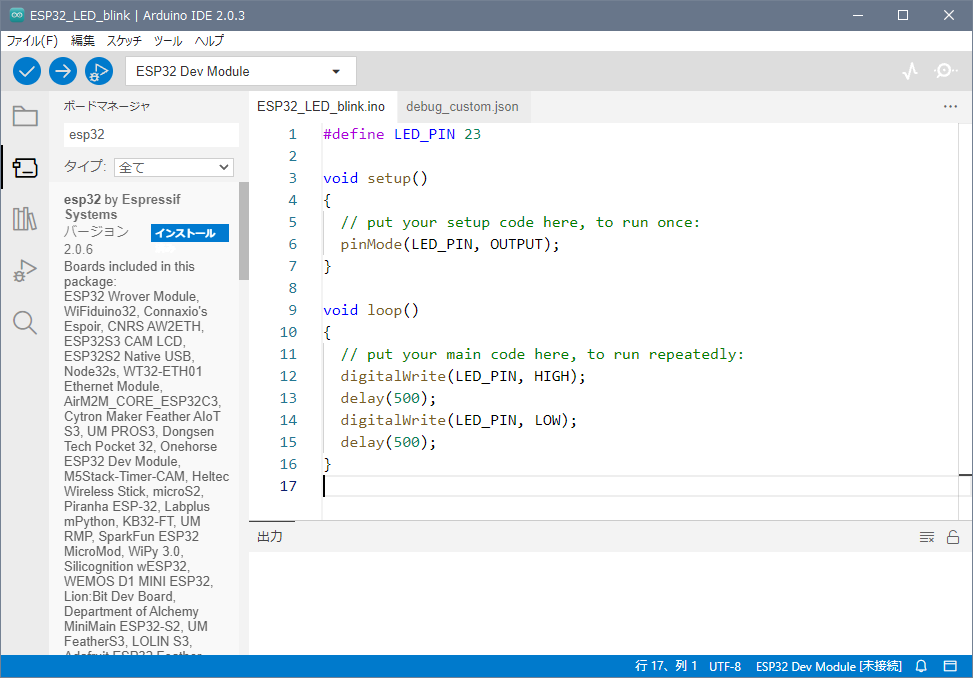The height and width of the screenshot is (678, 973).
Task: Click the esp32 by Espressif Systems title
Action: pos(122,207)
